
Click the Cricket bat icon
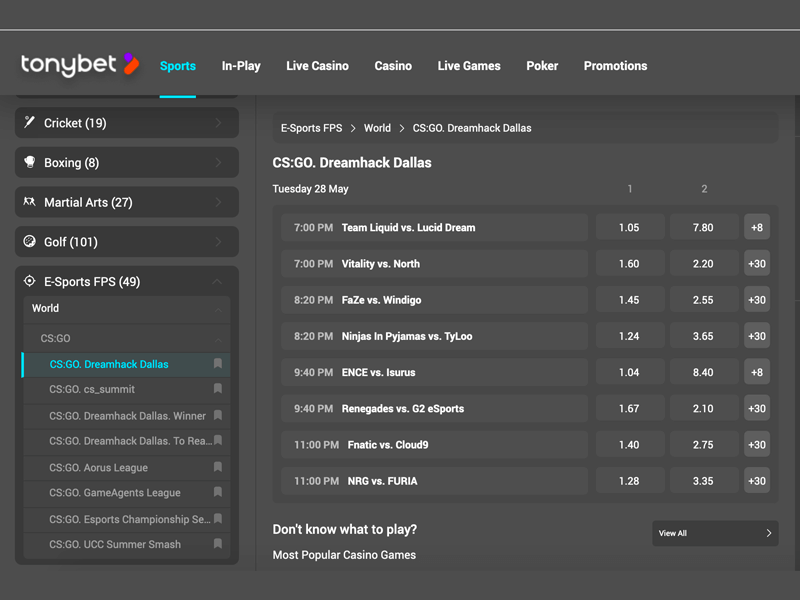[x=30, y=123]
